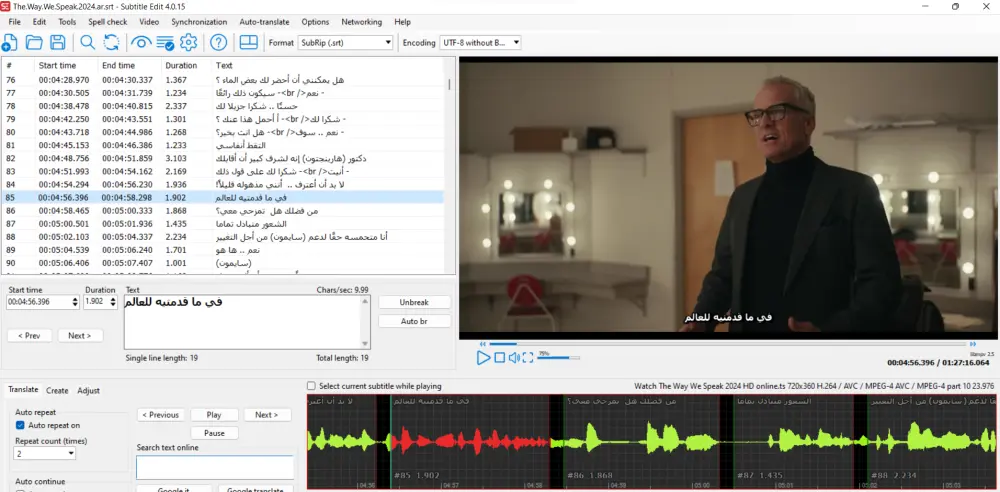Select subtitle row number 86
The height and width of the screenshot is (492, 1000).
223,211
